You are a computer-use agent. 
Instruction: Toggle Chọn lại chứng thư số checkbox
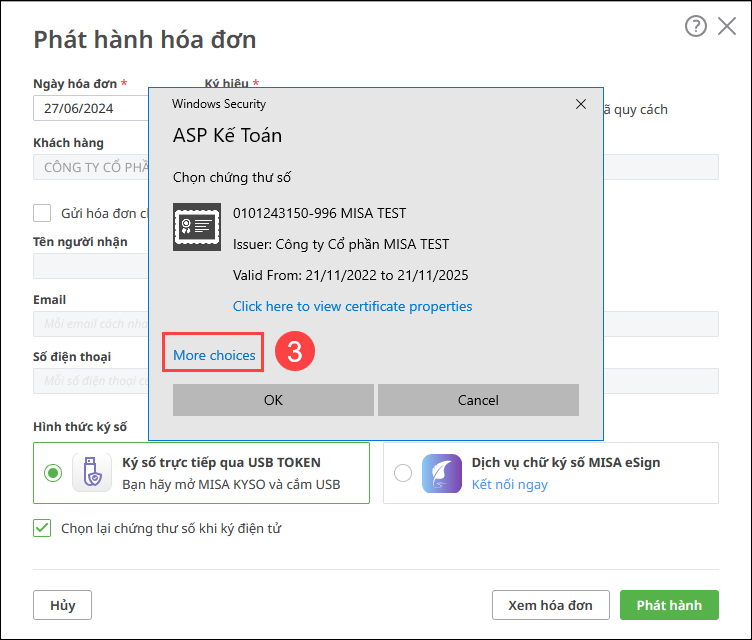(x=42, y=528)
